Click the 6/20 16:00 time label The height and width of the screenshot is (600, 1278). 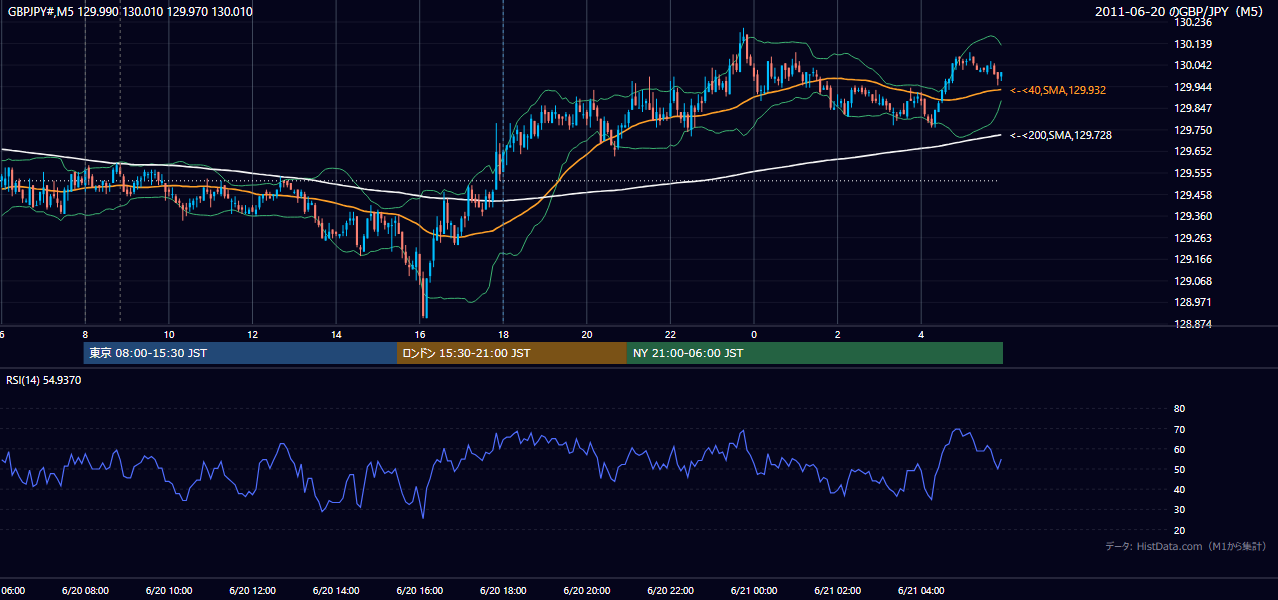[x=419, y=591]
